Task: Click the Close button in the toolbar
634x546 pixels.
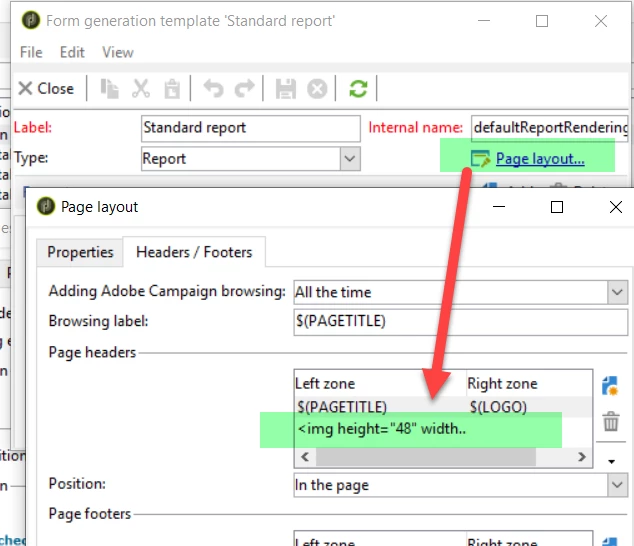Action: 46,89
